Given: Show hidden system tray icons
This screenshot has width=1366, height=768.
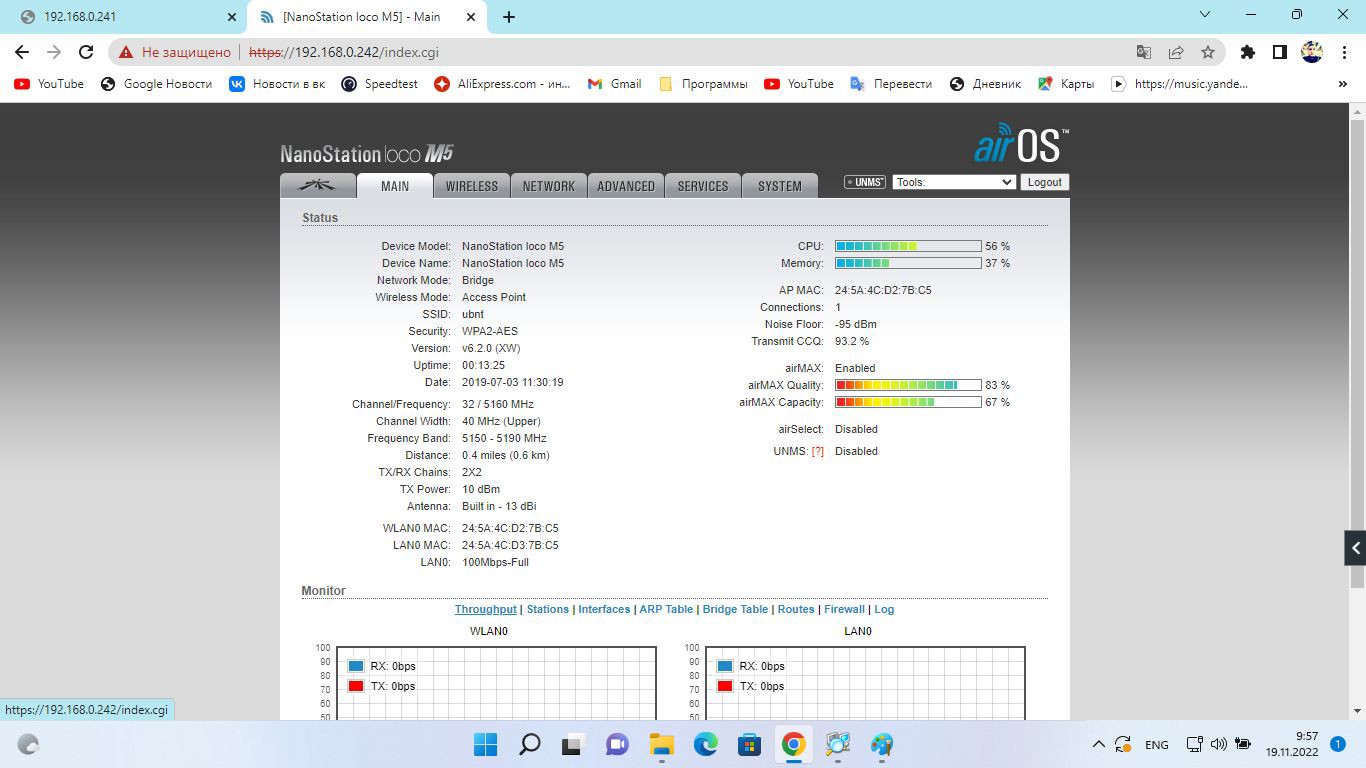Looking at the screenshot, I should pos(1098,744).
